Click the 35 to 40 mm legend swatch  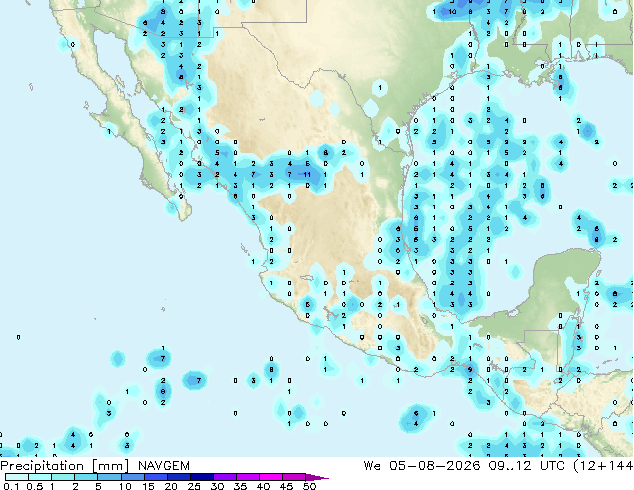(x=247, y=477)
